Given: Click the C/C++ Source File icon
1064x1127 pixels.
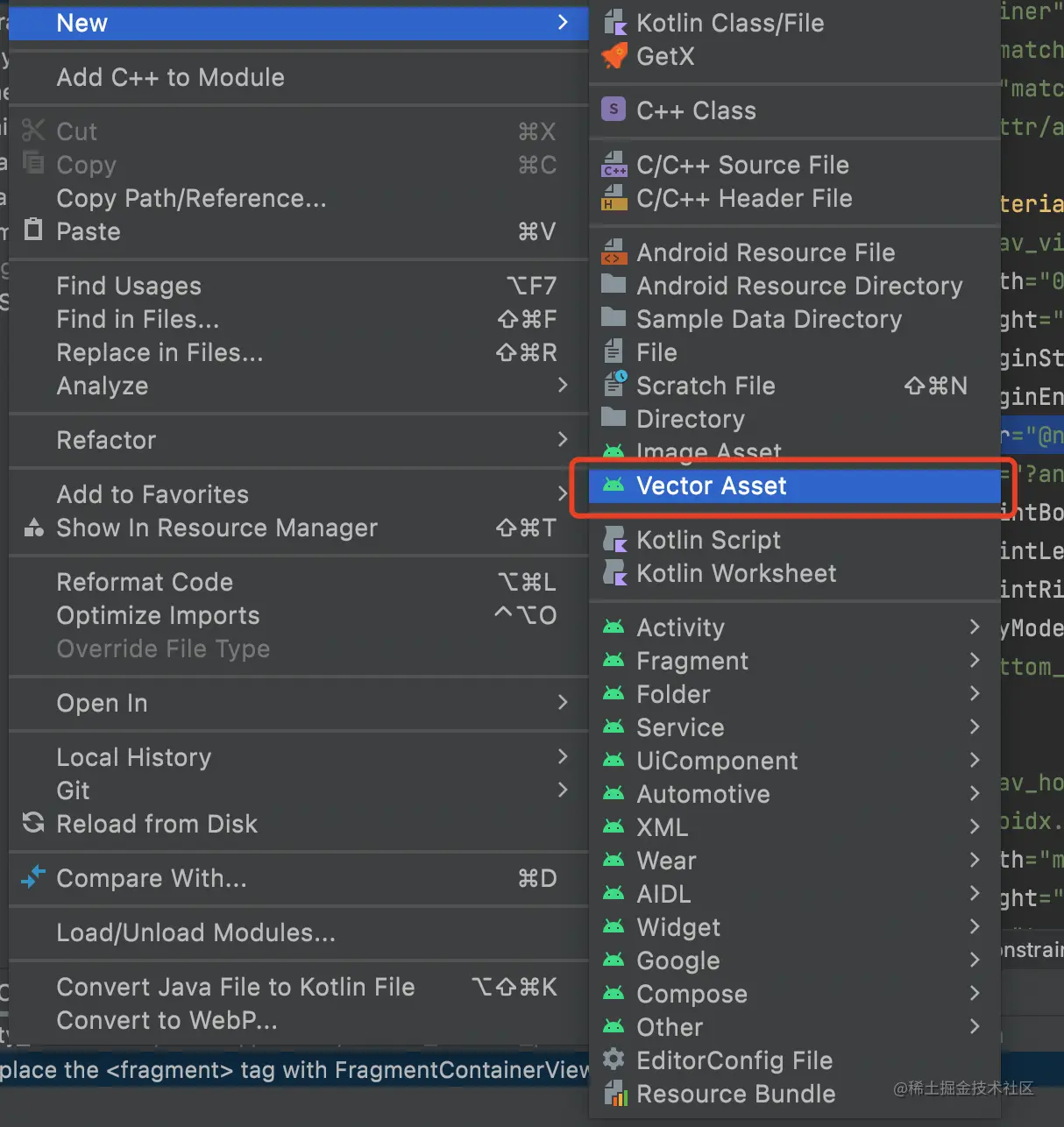Looking at the screenshot, I should pyautogui.click(x=614, y=165).
